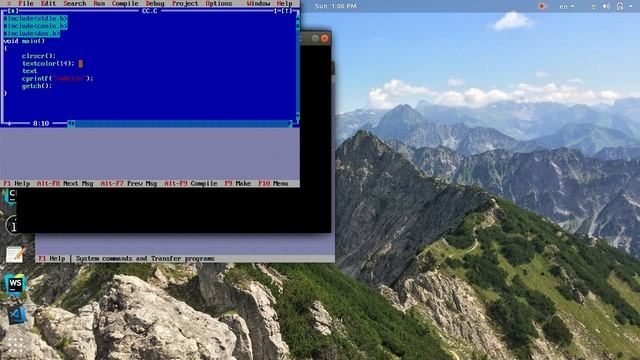Click the #include<dos.h> line
Viewport: 640px width, 360px height.
point(31,33)
